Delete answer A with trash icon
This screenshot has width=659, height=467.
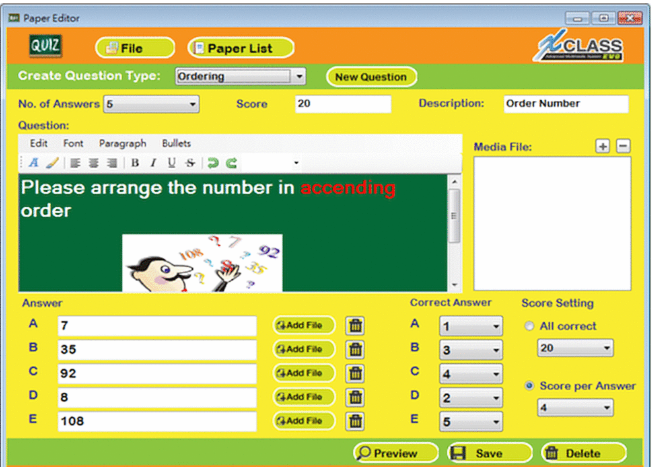pyautogui.click(x=355, y=325)
